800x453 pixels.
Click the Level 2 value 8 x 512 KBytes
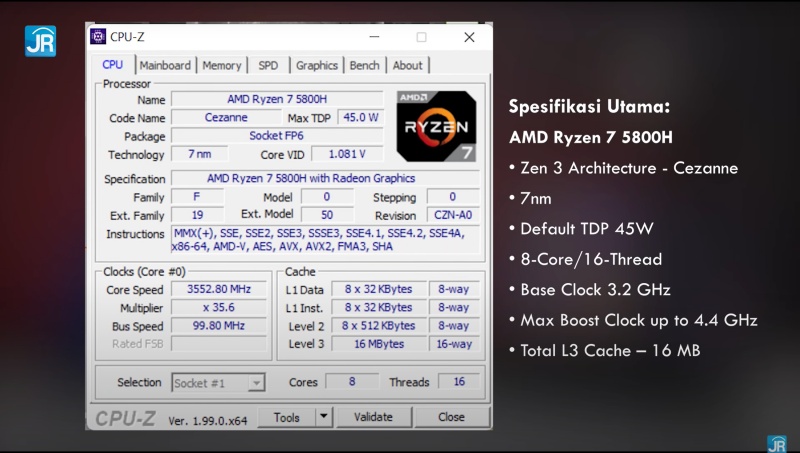click(379, 325)
